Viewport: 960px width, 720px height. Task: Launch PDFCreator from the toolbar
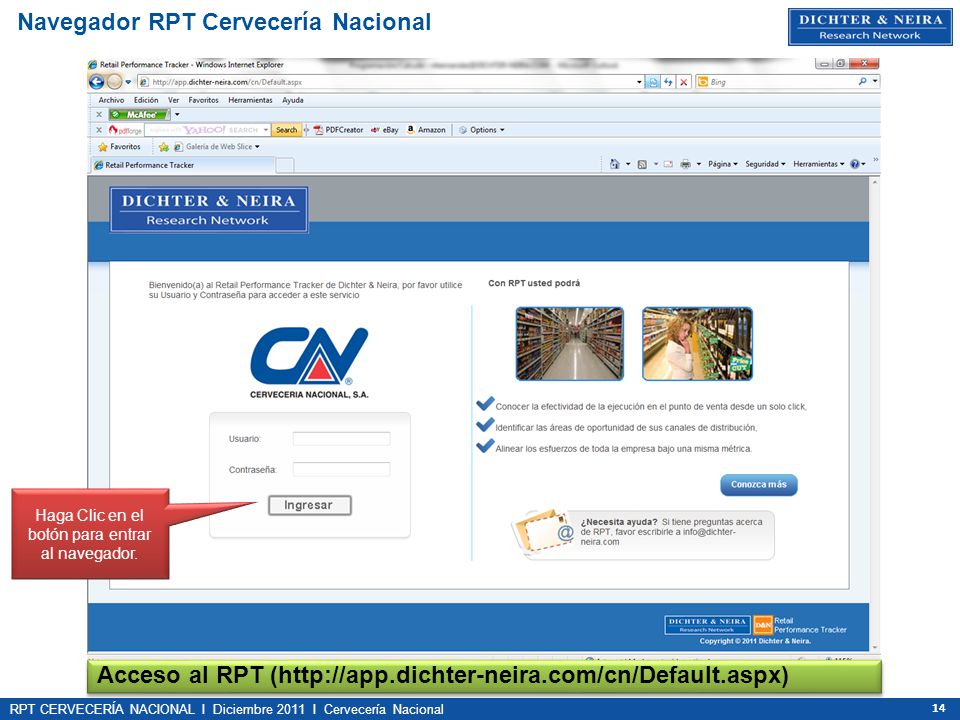339,130
